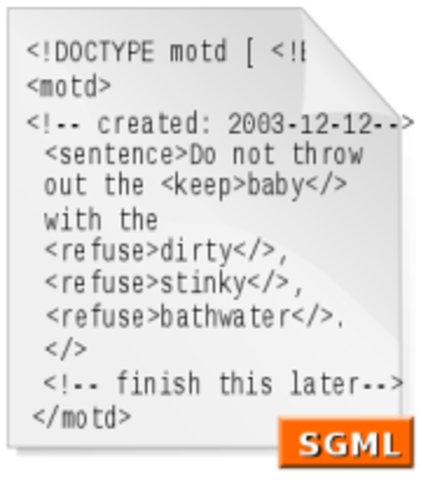Screen dimensions: 421x480
Task: Select the word "dirty"
Action: (196, 252)
